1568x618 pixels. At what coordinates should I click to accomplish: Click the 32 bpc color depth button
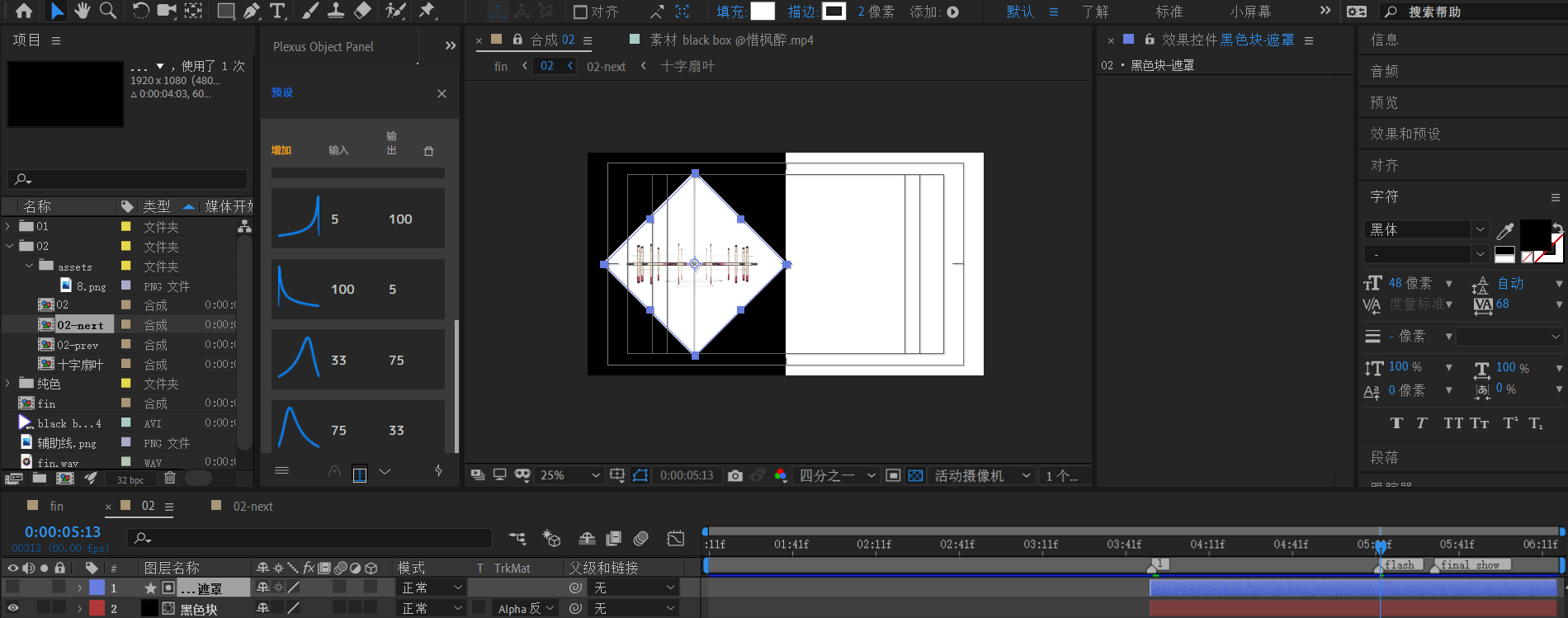pos(130,479)
